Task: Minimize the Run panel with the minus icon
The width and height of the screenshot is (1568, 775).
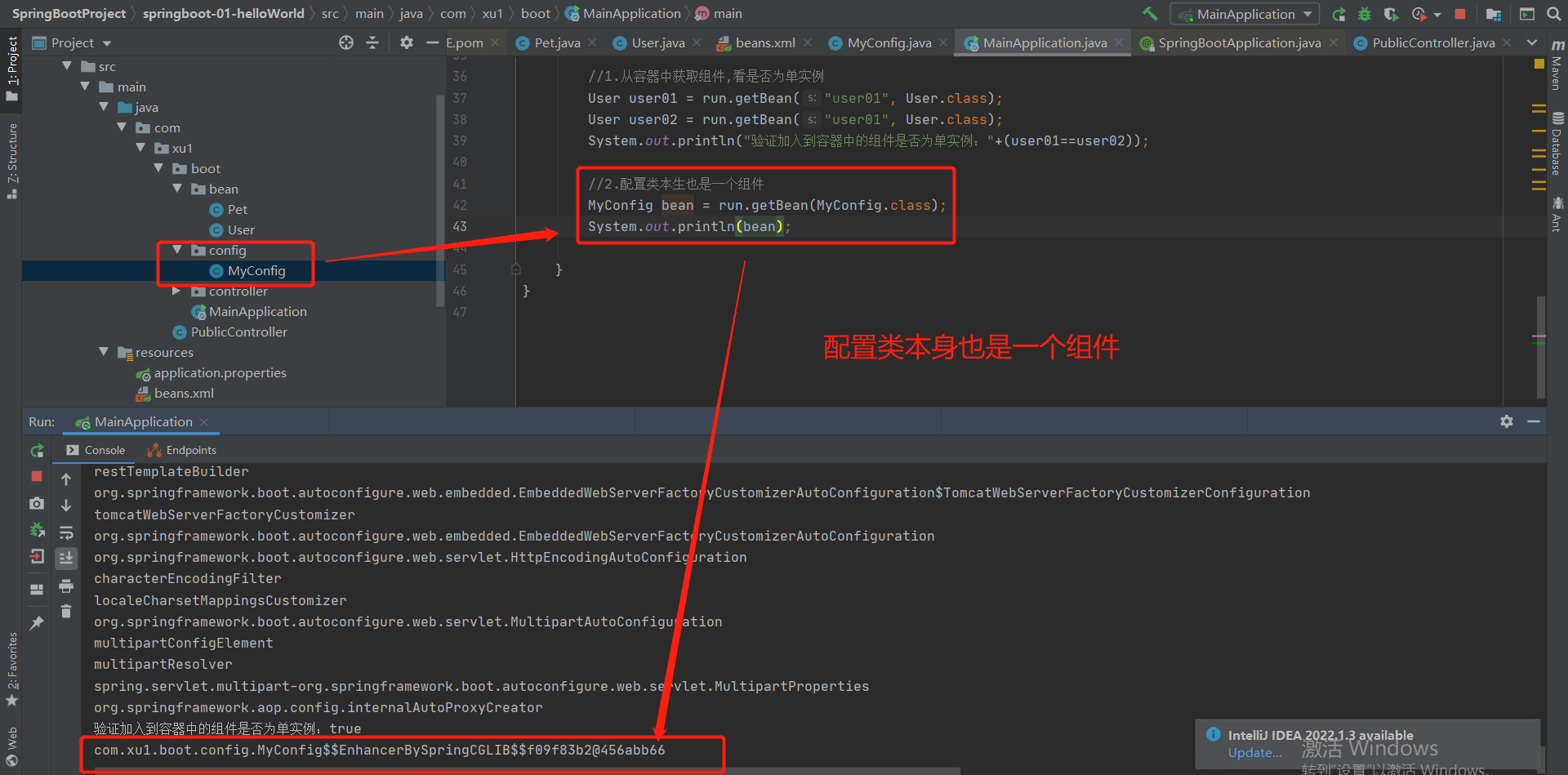Action: (x=1534, y=421)
